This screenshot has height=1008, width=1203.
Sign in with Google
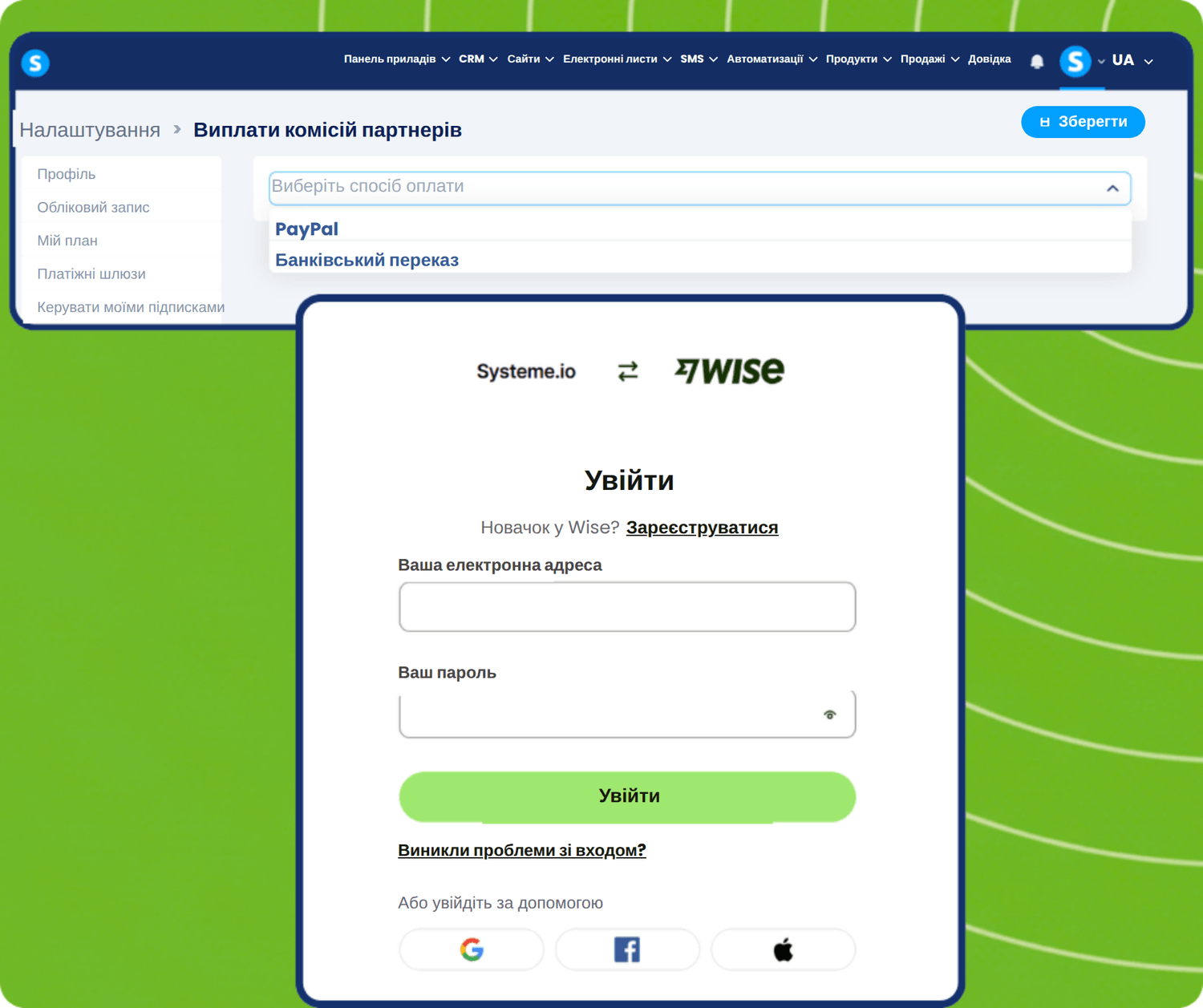point(472,949)
